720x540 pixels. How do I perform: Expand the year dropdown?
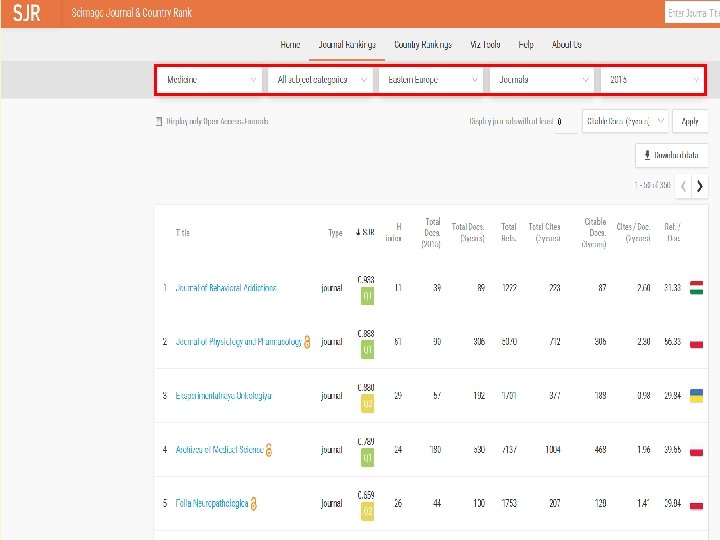click(652, 80)
